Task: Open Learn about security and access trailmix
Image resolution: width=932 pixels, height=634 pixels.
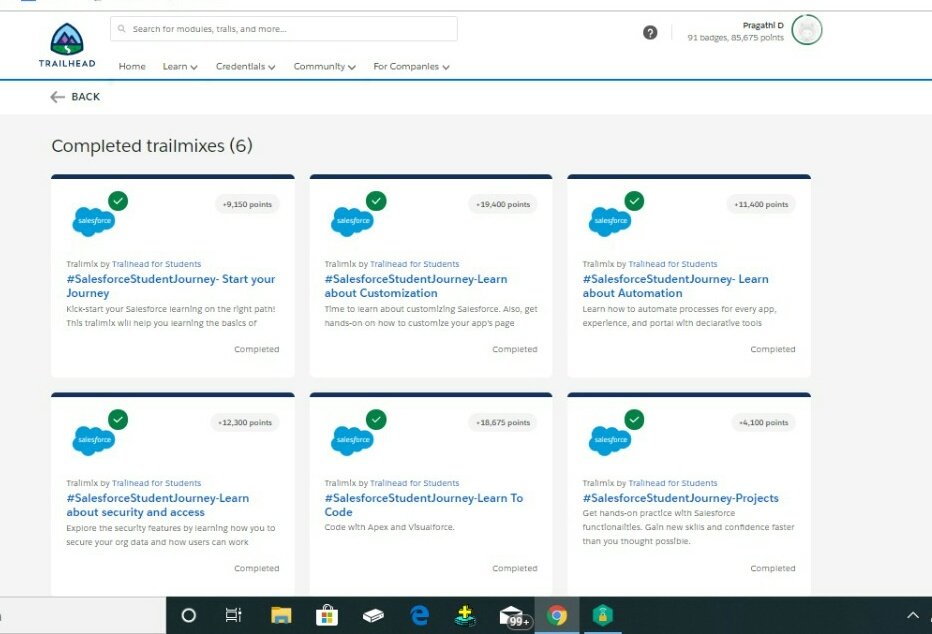Action: pyautogui.click(x=158, y=505)
